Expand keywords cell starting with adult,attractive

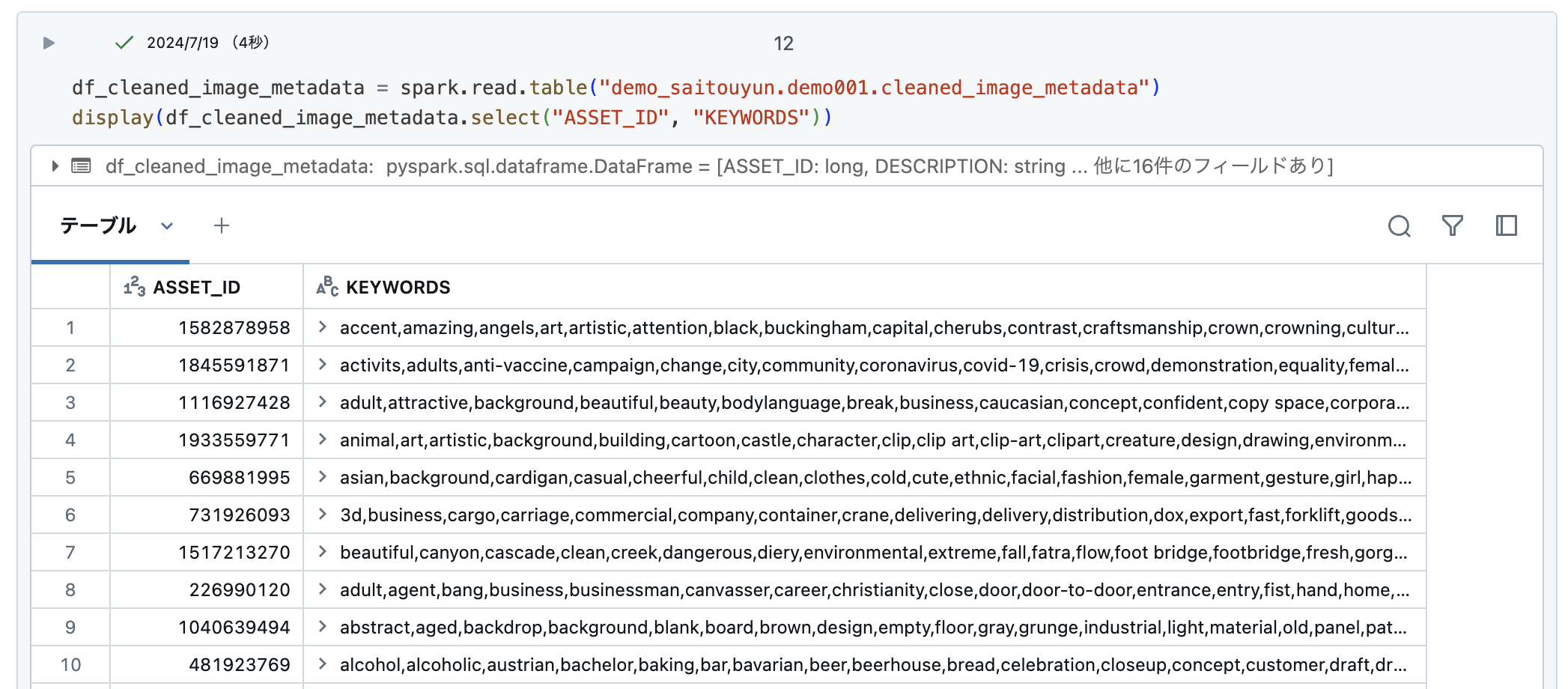click(322, 401)
